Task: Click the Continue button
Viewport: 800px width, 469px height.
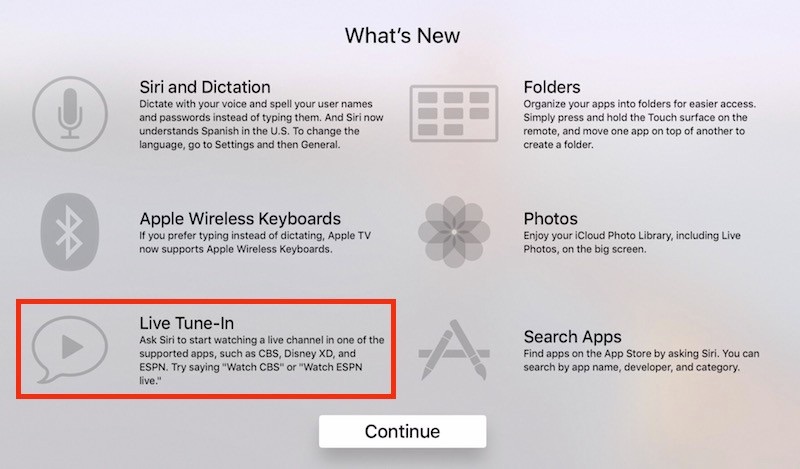Action: [403, 431]
